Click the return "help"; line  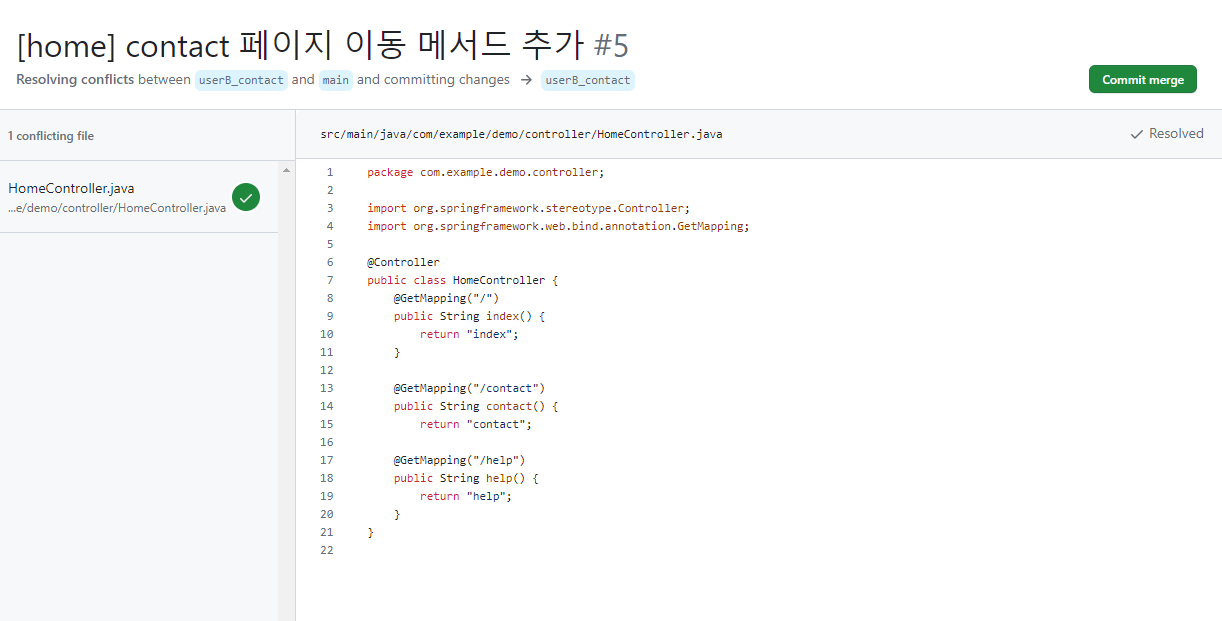tap(466, 496)
